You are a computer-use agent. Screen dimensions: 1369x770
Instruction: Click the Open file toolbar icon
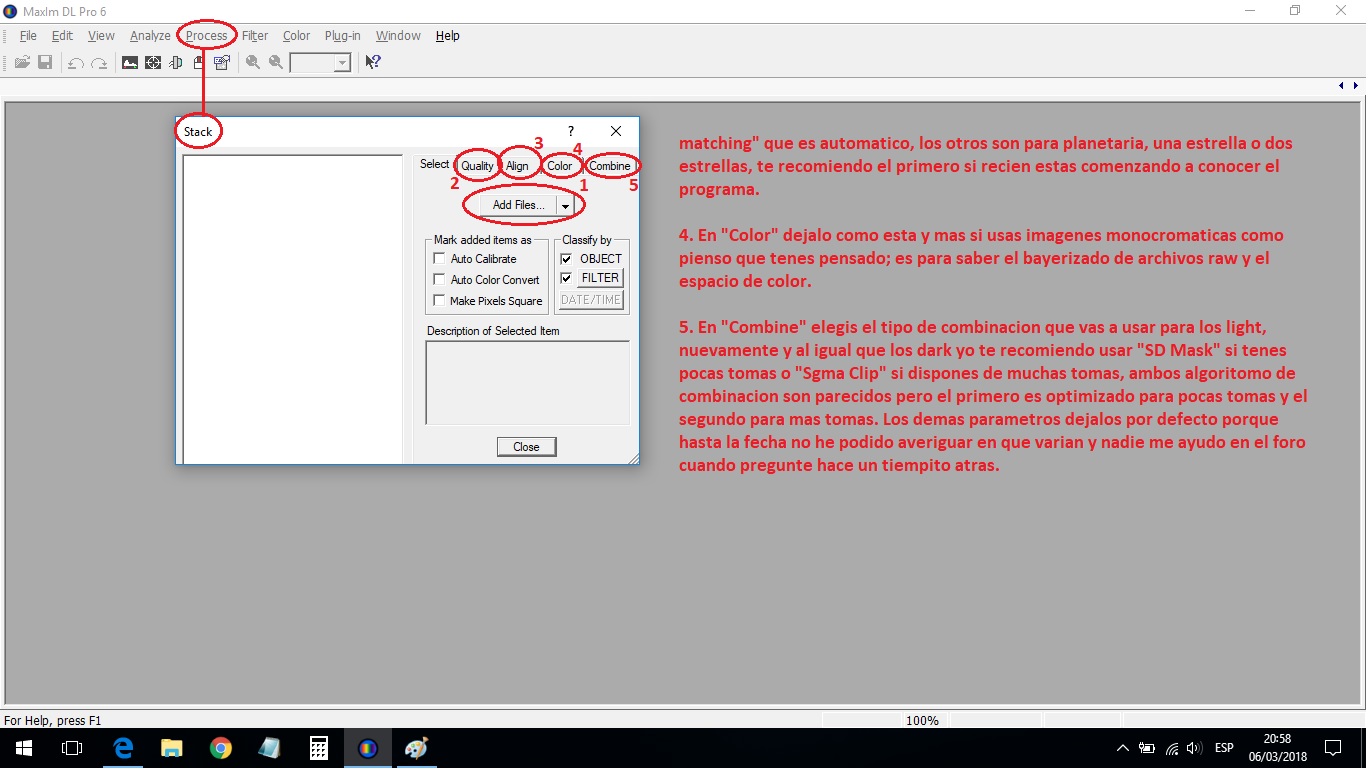click(21, 62)
